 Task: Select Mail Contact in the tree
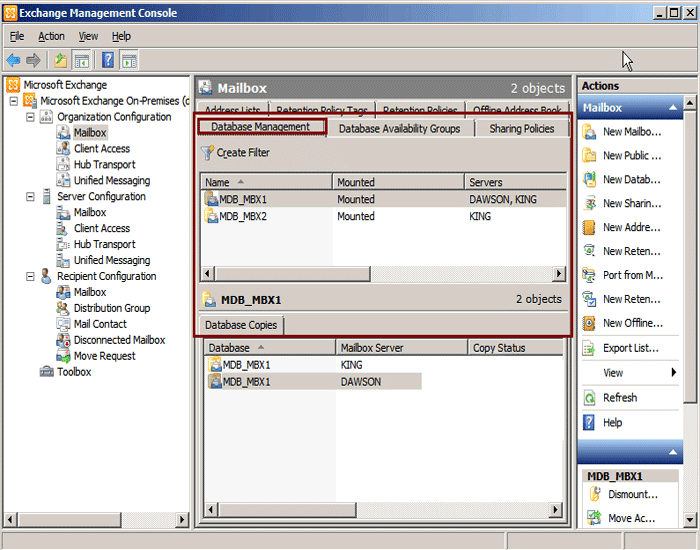tap(100, 324)
